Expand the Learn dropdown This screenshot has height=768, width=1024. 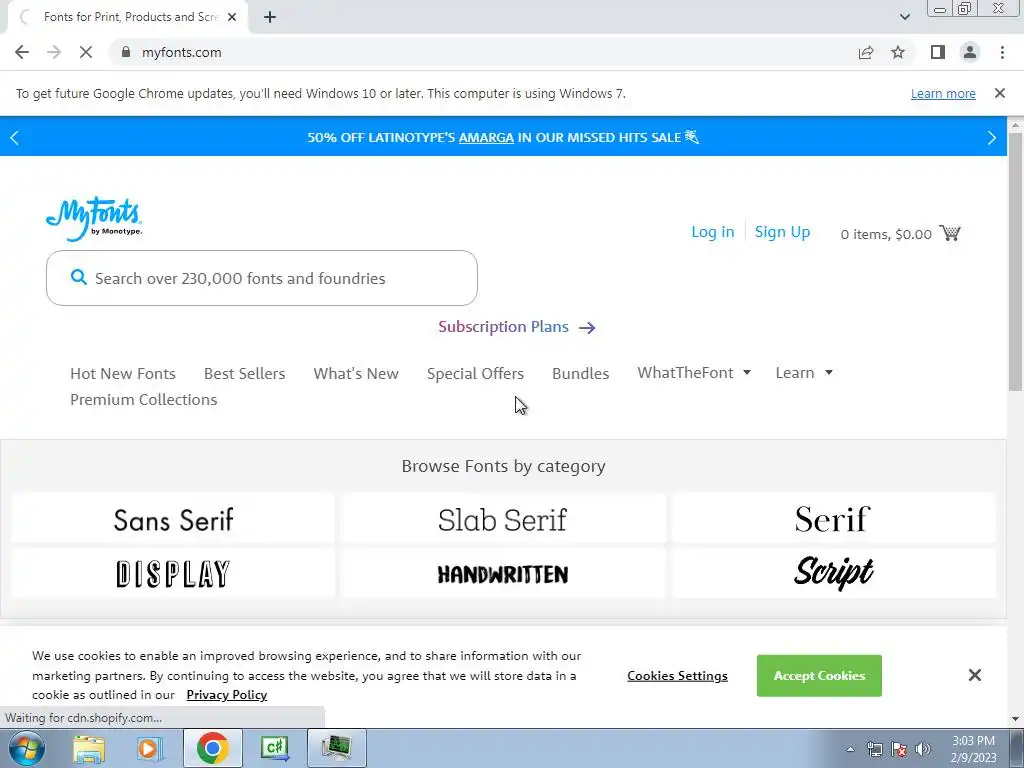click(804, 373)
